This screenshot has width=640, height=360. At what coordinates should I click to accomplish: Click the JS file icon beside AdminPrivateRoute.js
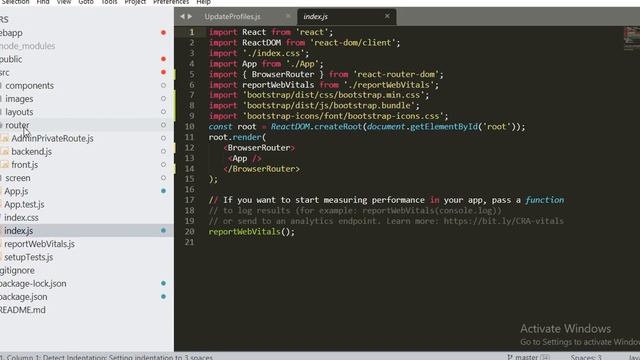[4, 138]
